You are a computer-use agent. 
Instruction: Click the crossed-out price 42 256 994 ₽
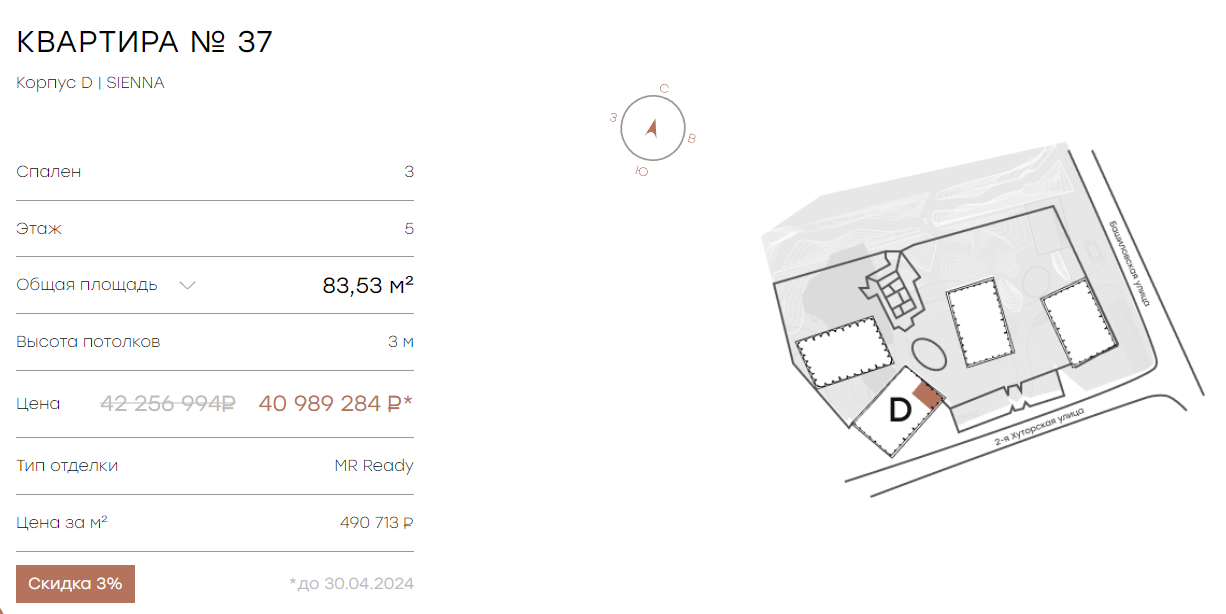point(168,404)
